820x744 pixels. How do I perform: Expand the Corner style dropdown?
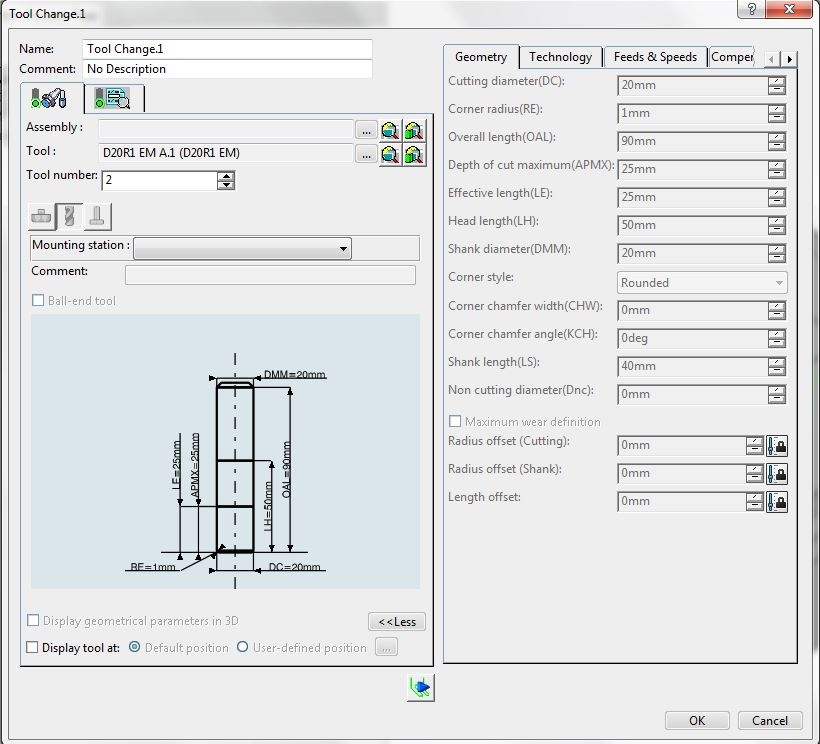coord(779,283)
